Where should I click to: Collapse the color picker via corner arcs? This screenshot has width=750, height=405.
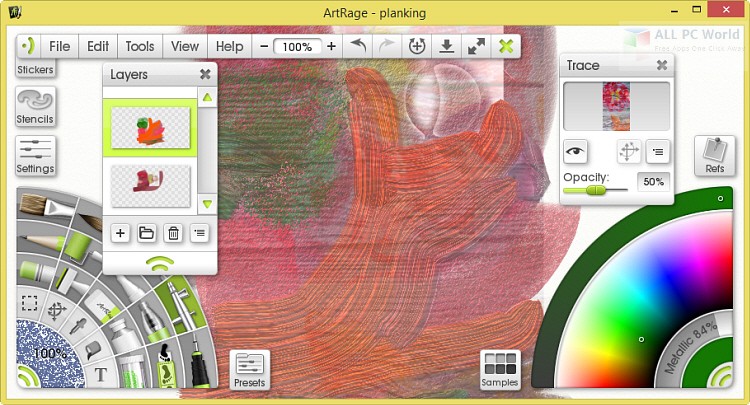pyautogui.click(x=720, y=376)
